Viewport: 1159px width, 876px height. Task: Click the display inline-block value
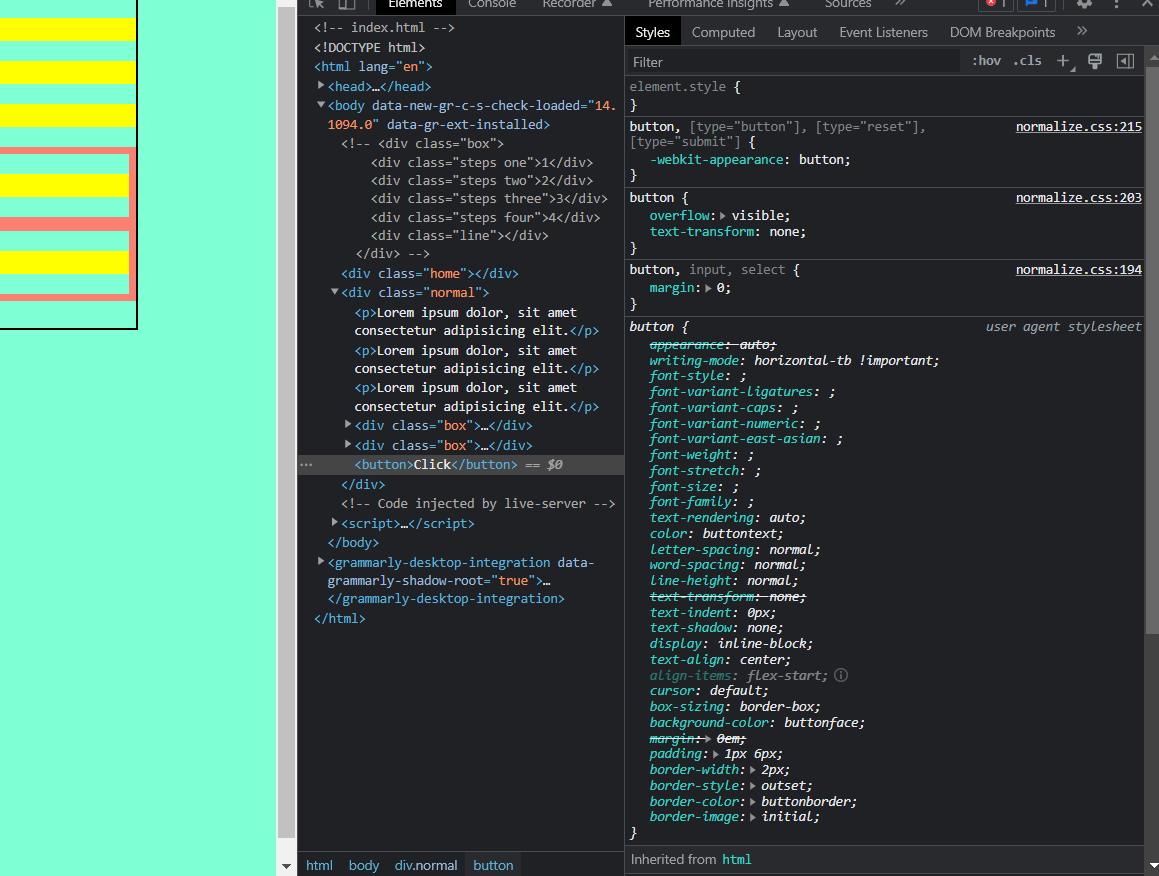click(764, 644)
